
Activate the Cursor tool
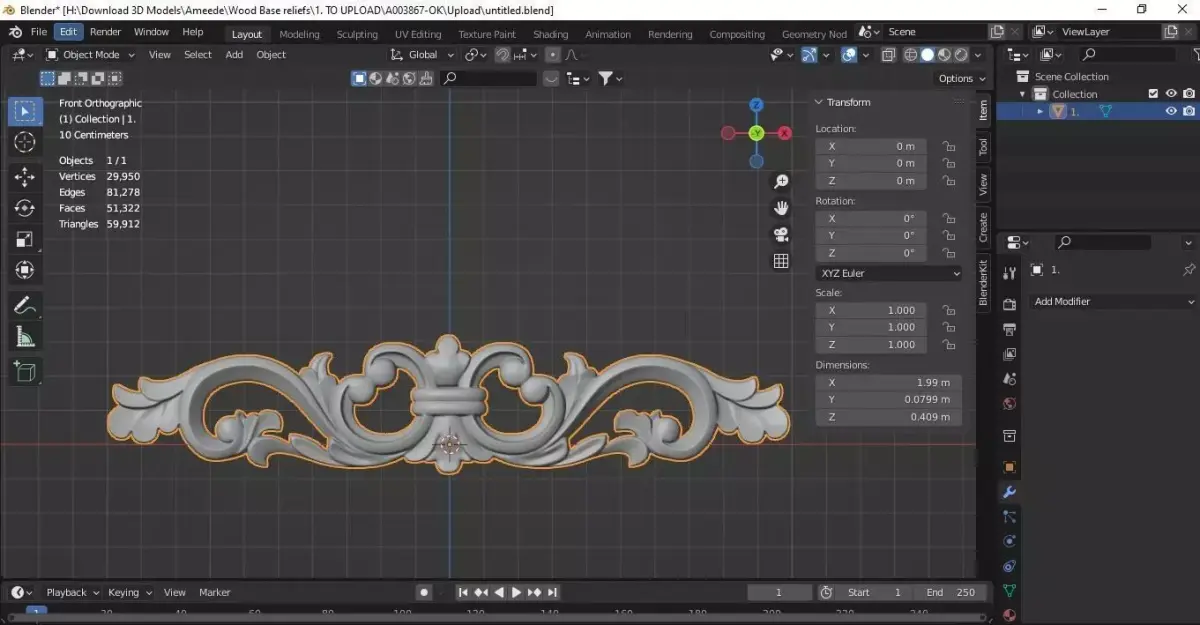coord(25,143)
